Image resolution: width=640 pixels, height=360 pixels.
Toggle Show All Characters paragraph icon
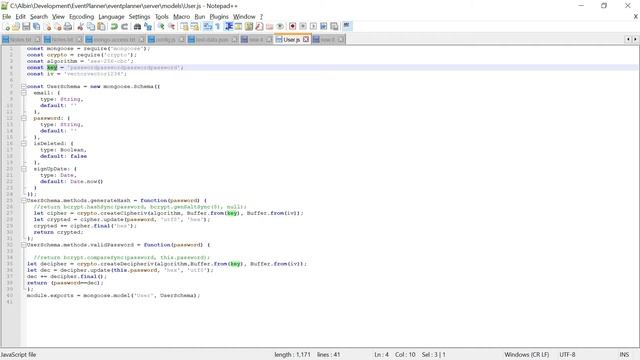[x=218, y=27]
